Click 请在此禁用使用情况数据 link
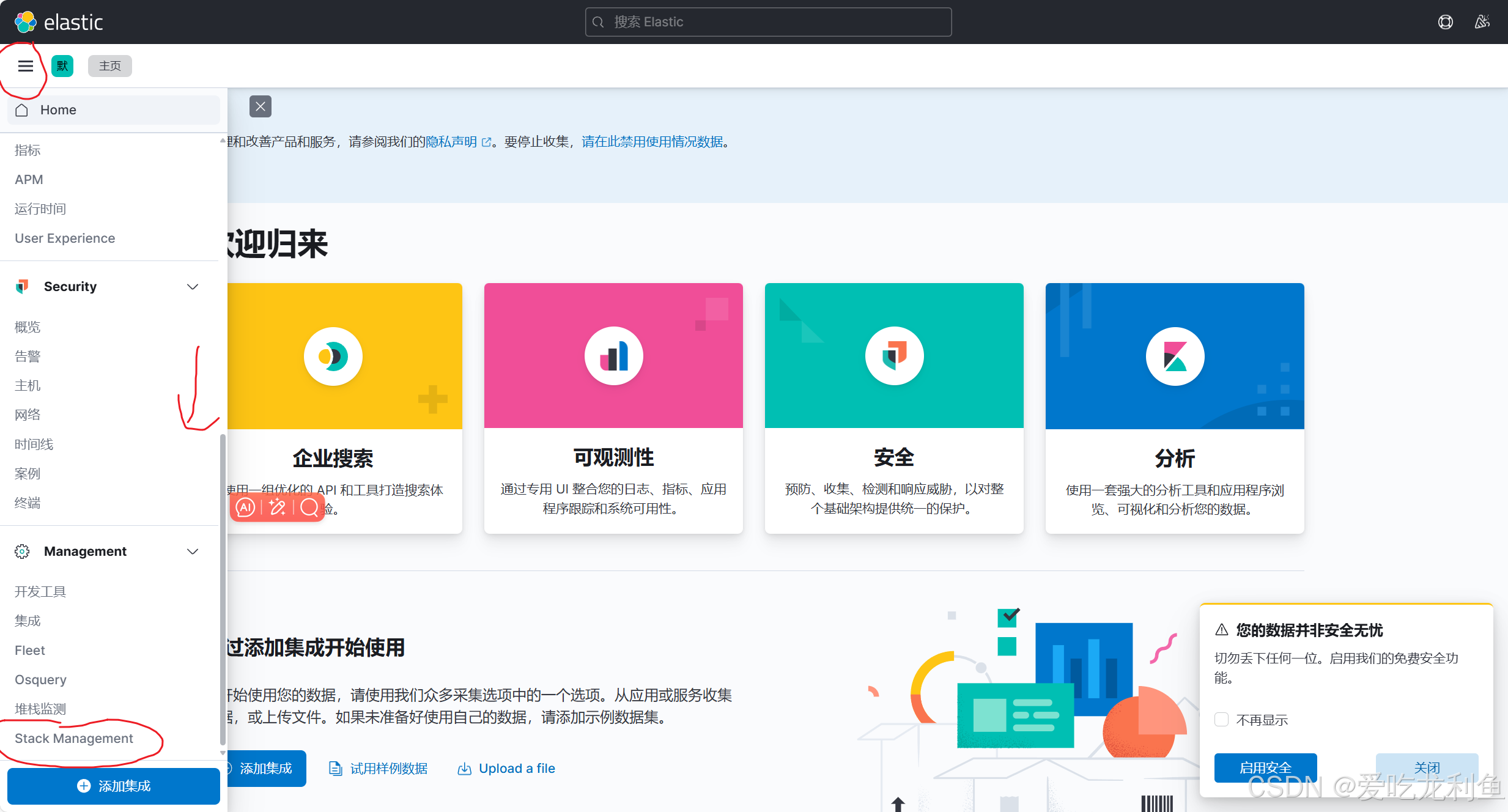The image size is (1508, 812). click(652, 142)
